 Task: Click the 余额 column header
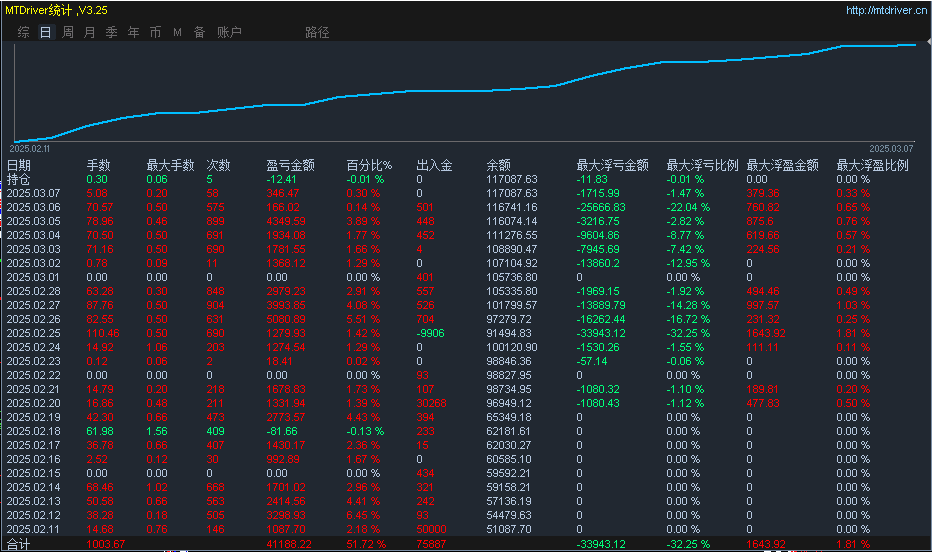point(498,165)
